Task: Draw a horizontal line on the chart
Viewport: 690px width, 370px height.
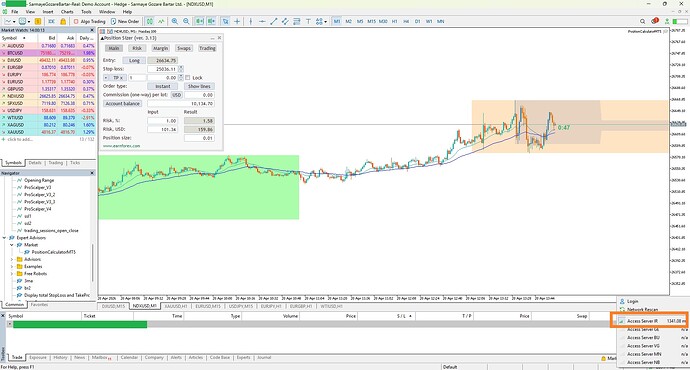Action: 262,21
